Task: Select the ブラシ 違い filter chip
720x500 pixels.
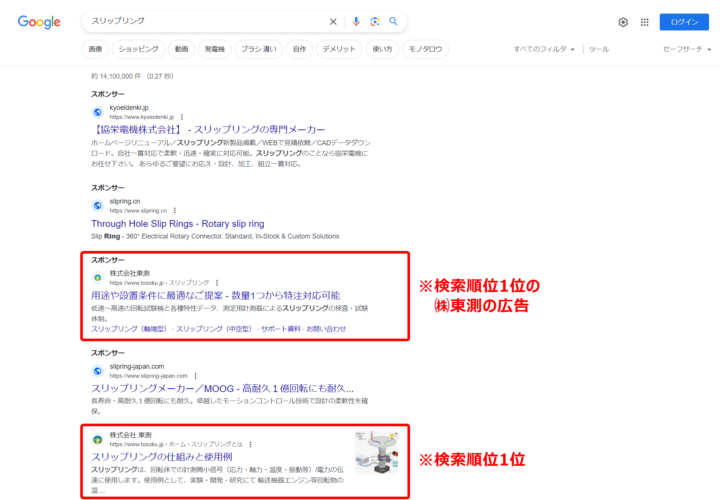Action: coord(259,49)
